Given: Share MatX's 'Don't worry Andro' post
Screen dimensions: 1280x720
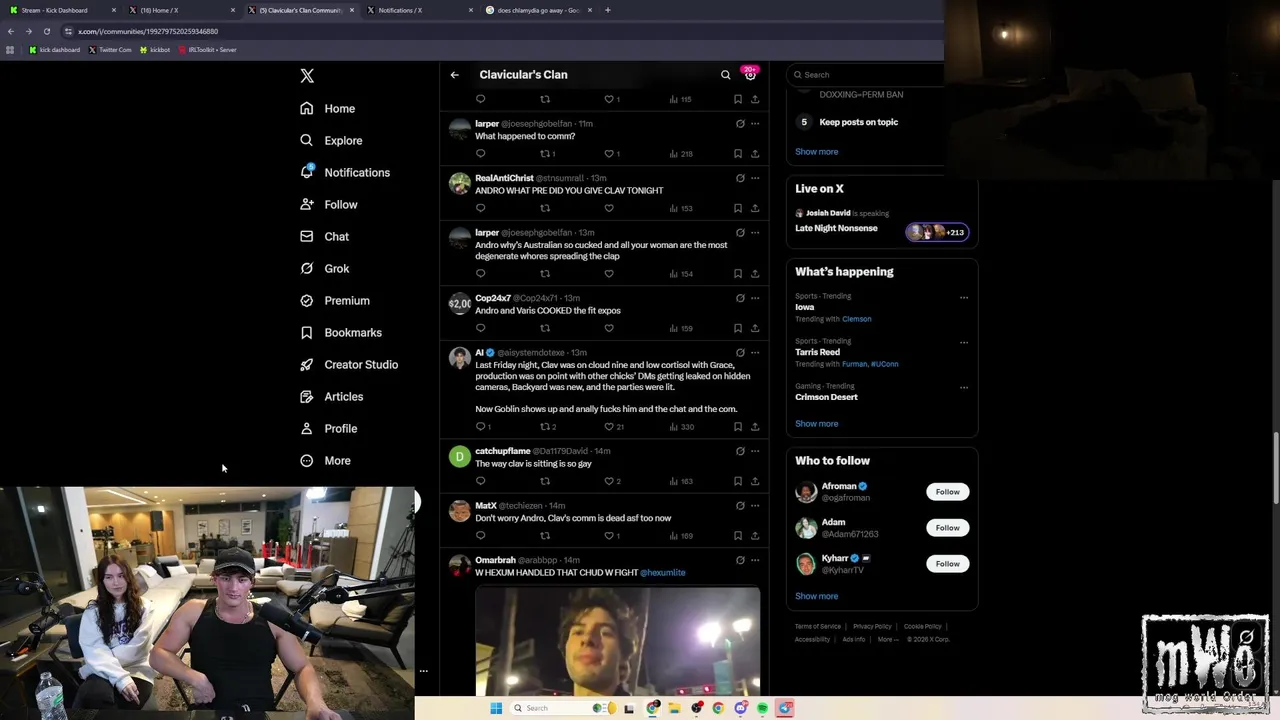Looking at the screenshot, I should point(755,536).
